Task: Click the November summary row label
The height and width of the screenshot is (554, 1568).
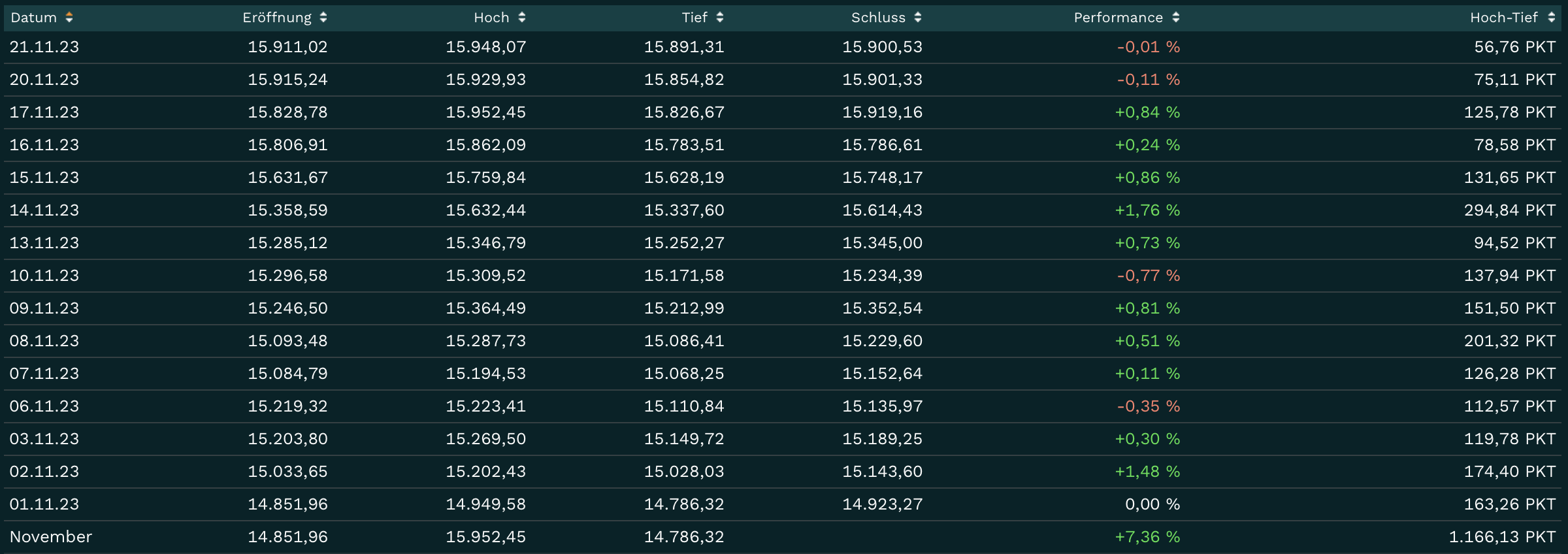Action: point(51,537)
